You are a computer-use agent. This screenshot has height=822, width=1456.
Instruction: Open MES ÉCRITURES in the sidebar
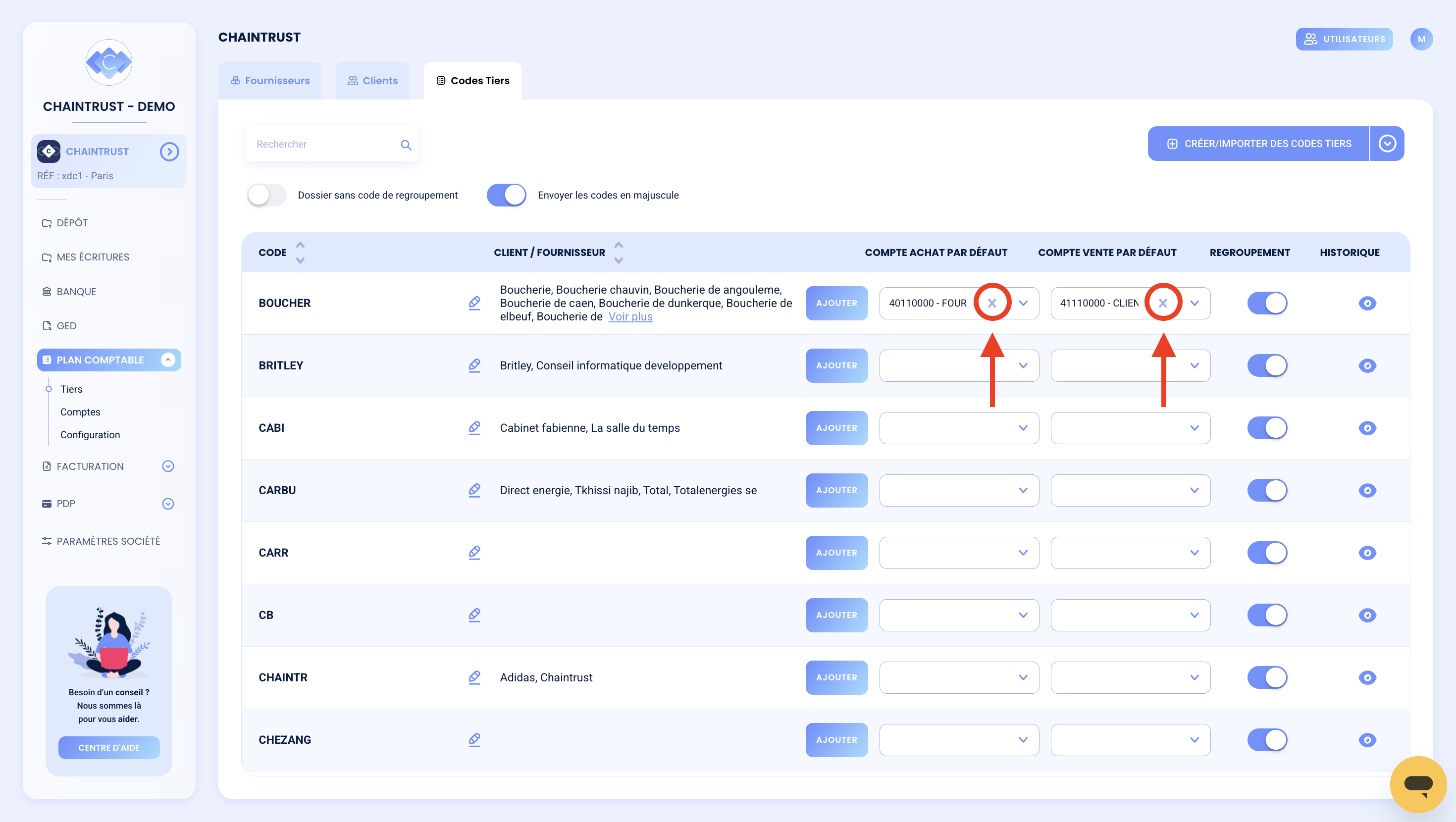(x=86, y=257)
